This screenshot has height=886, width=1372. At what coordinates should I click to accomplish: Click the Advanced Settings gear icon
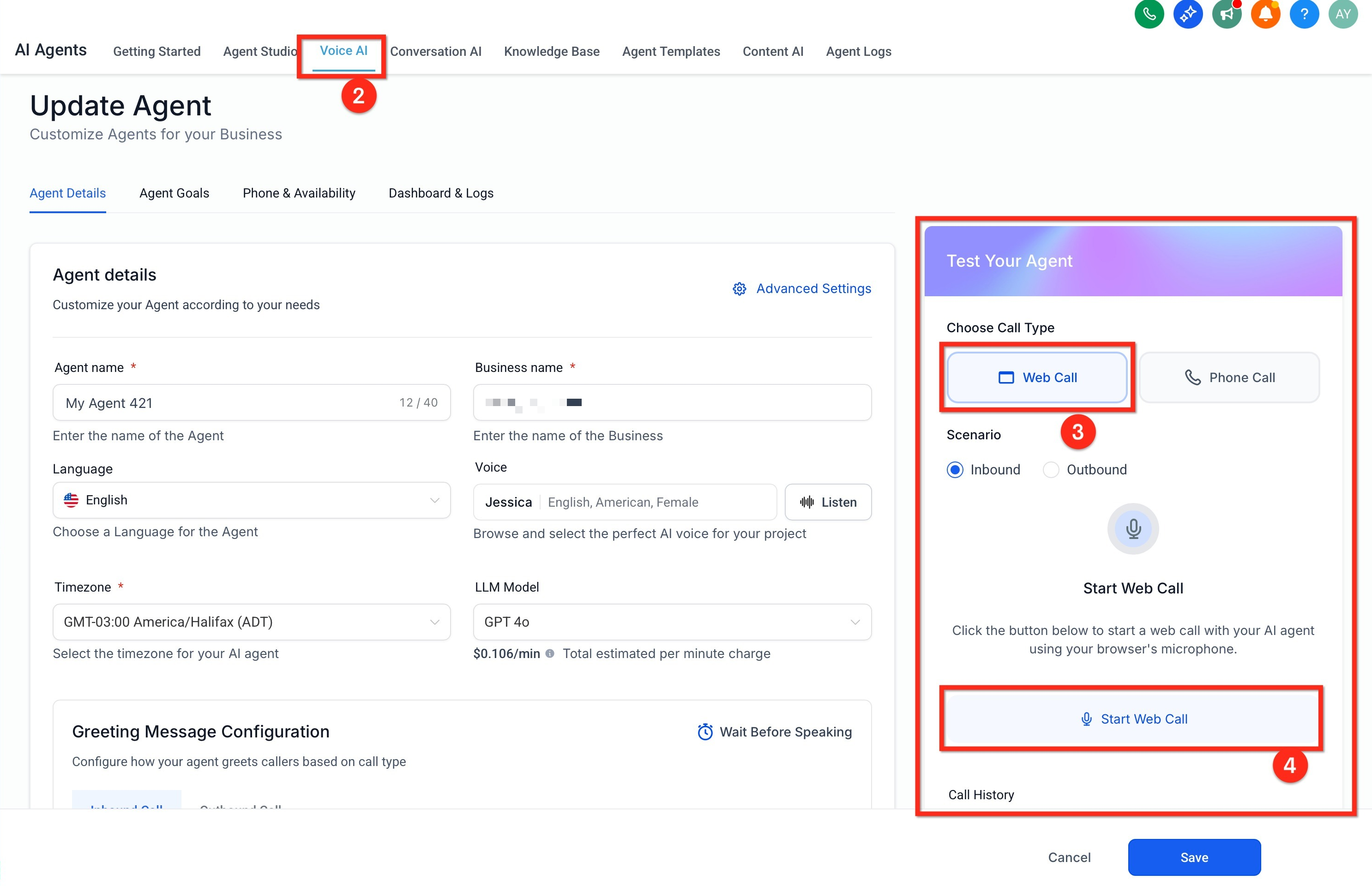point(739,289)
